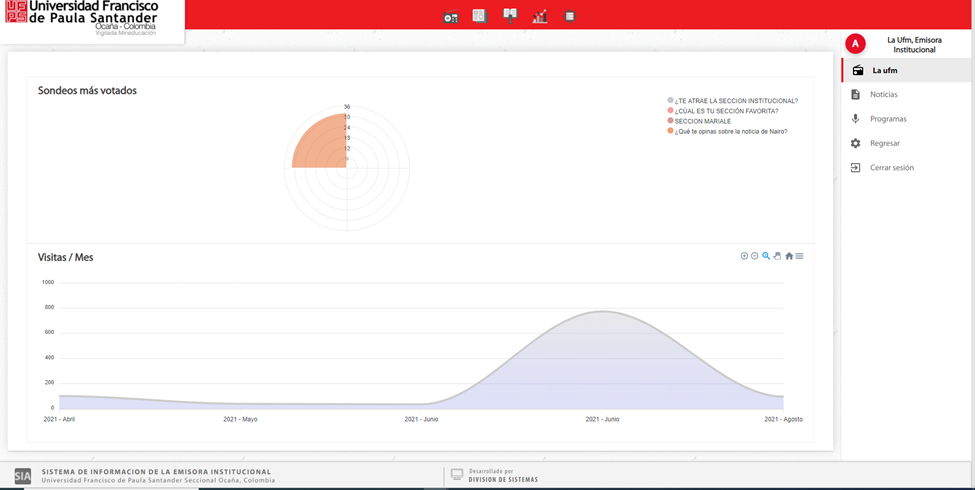Open 'Noticias' from the sidebar menu

(884, 95)
